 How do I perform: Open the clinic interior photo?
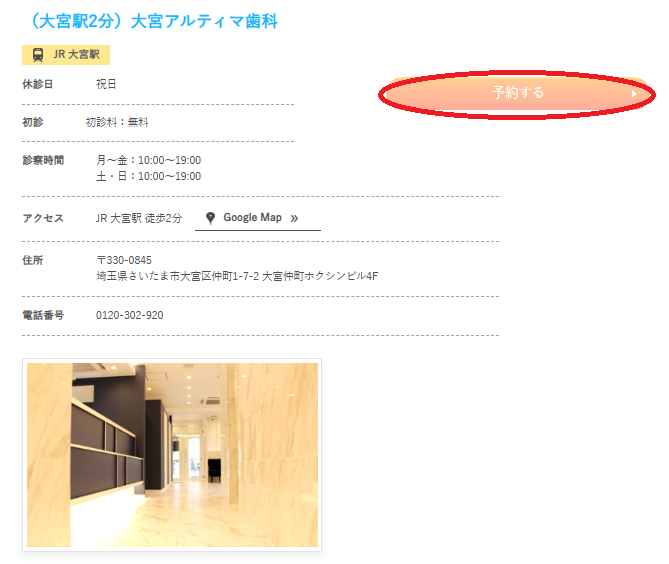pos(172,455)
